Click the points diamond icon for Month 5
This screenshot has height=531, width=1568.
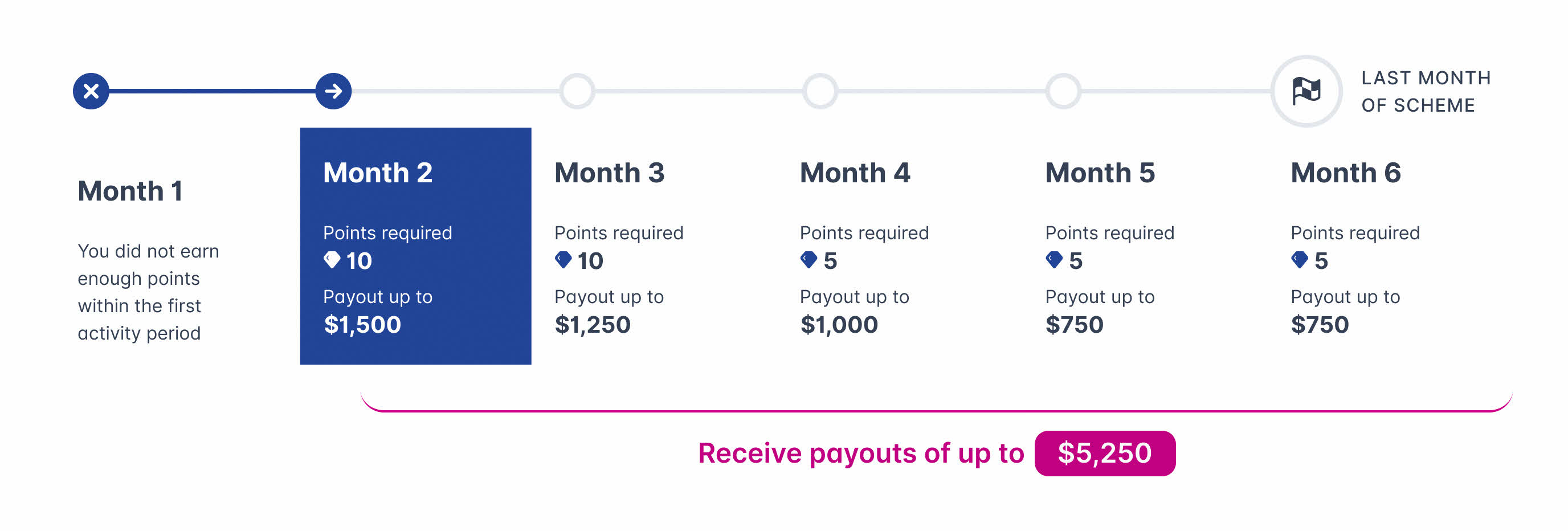tap(1053, 260)
